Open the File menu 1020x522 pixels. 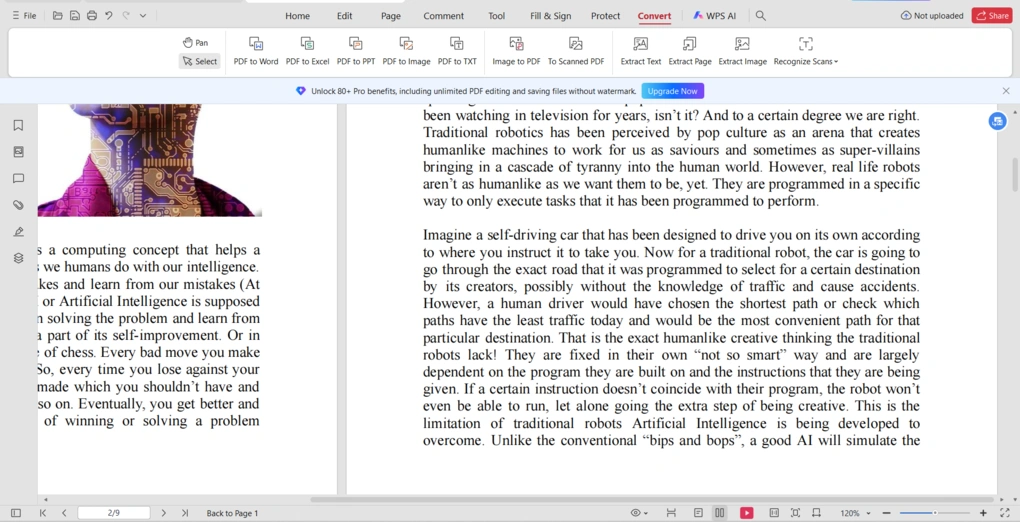pyautogui.click(x=25, y=16)
